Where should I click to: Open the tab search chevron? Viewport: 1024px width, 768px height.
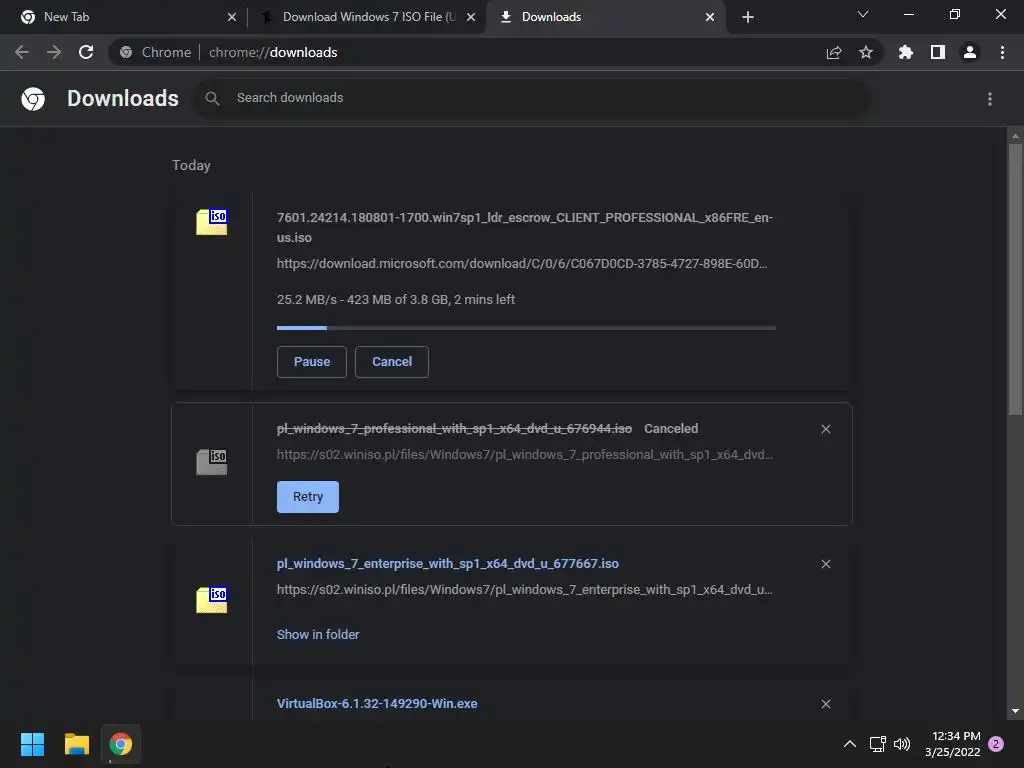[x=863, y=14]
